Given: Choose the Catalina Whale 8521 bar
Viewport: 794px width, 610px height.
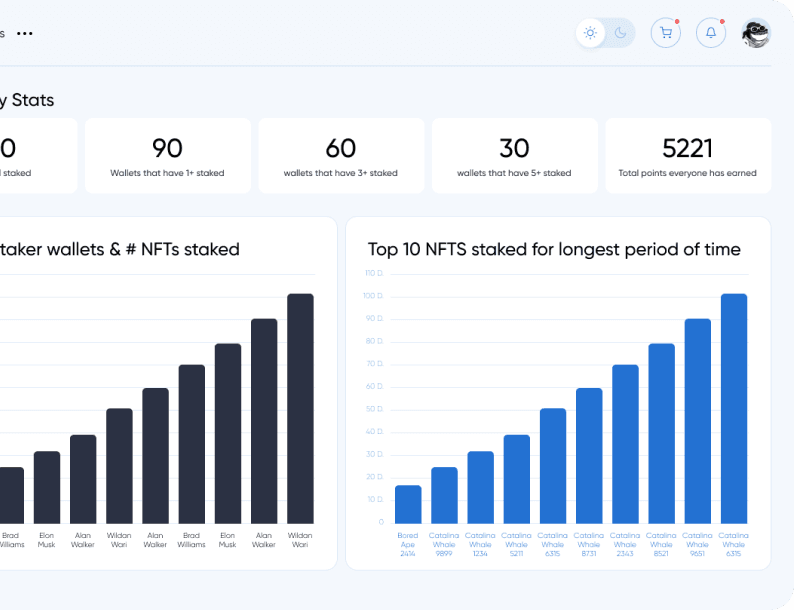Looking at the screenshot, I should point(661,433).
